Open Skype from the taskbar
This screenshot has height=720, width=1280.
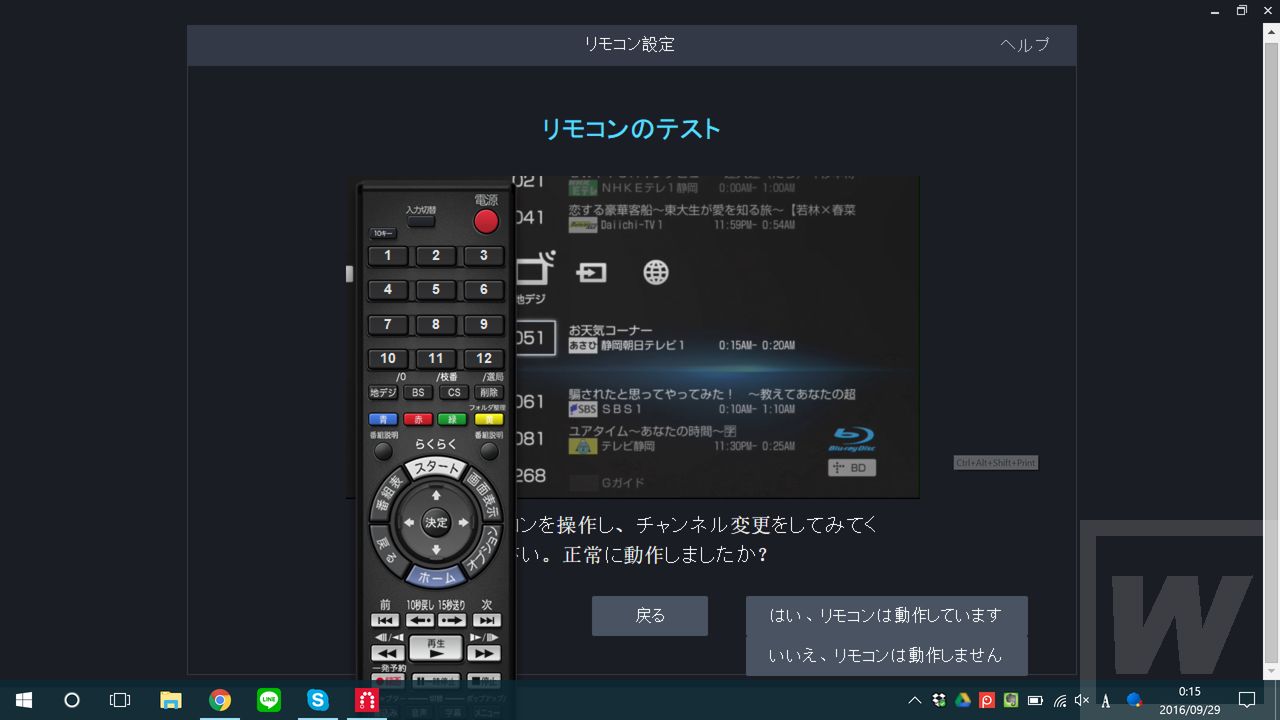click(x=318, y=701)
